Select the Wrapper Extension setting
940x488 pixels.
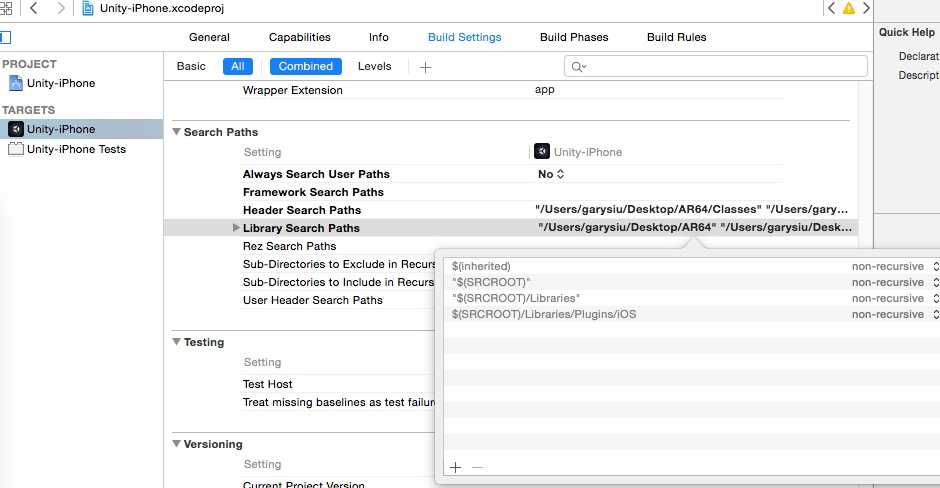pos(293,90)
